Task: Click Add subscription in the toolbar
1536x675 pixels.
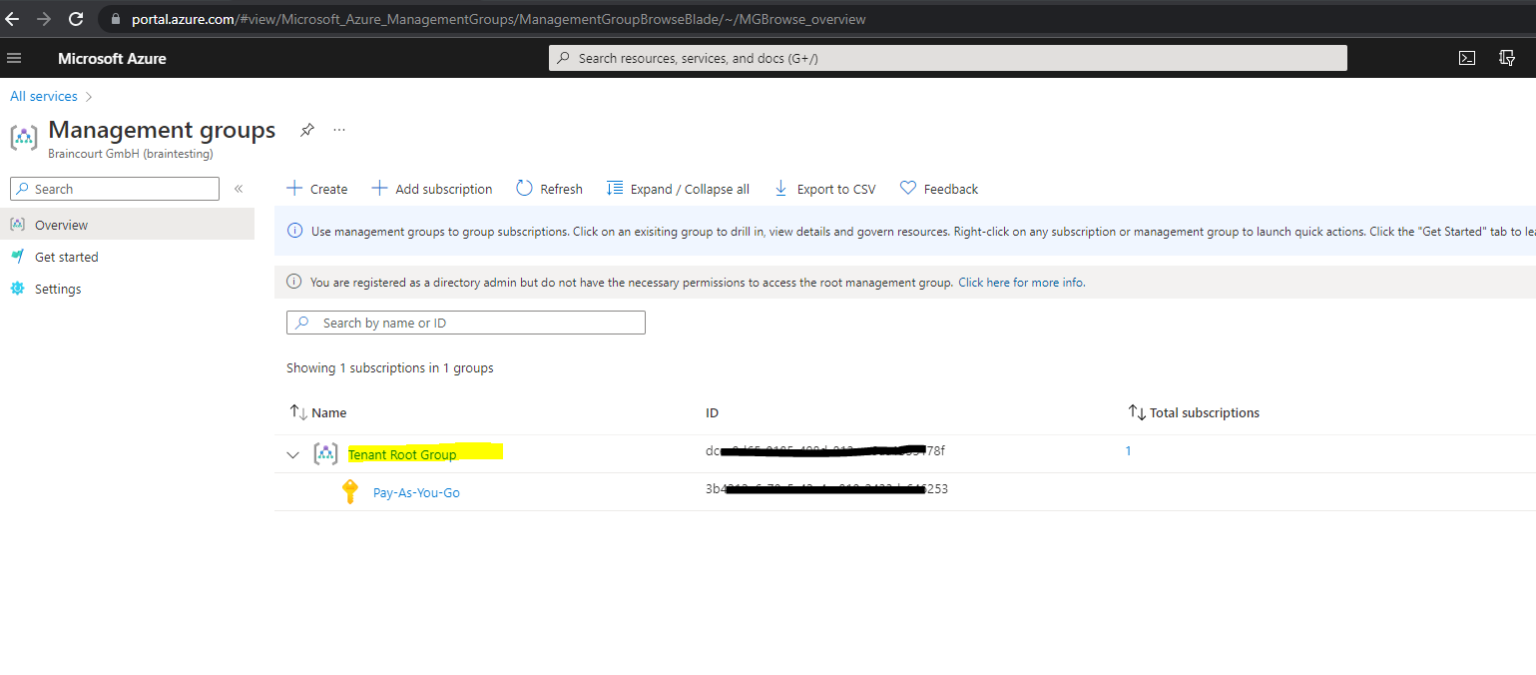Action: tap(432, 188)
